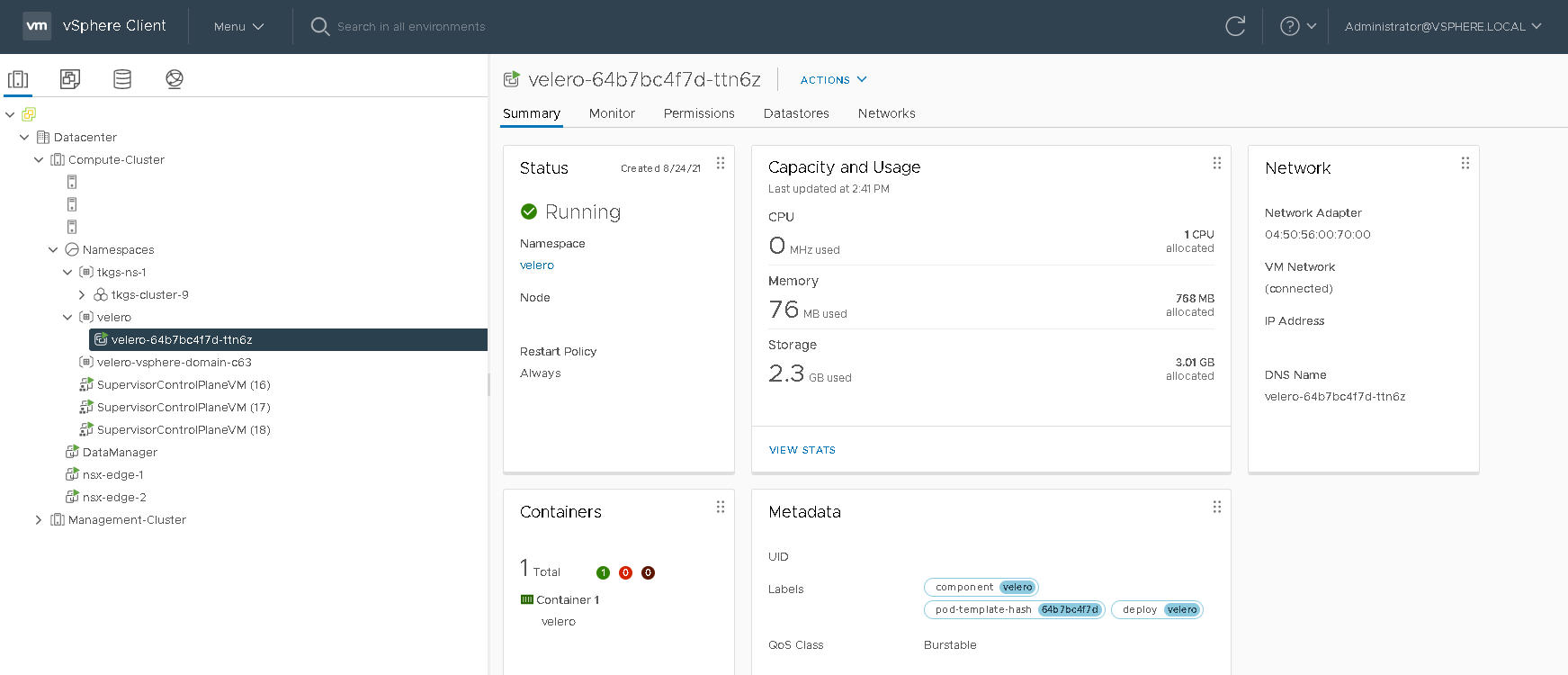Open the Network card drag handle

click(x=1465, y=163)
